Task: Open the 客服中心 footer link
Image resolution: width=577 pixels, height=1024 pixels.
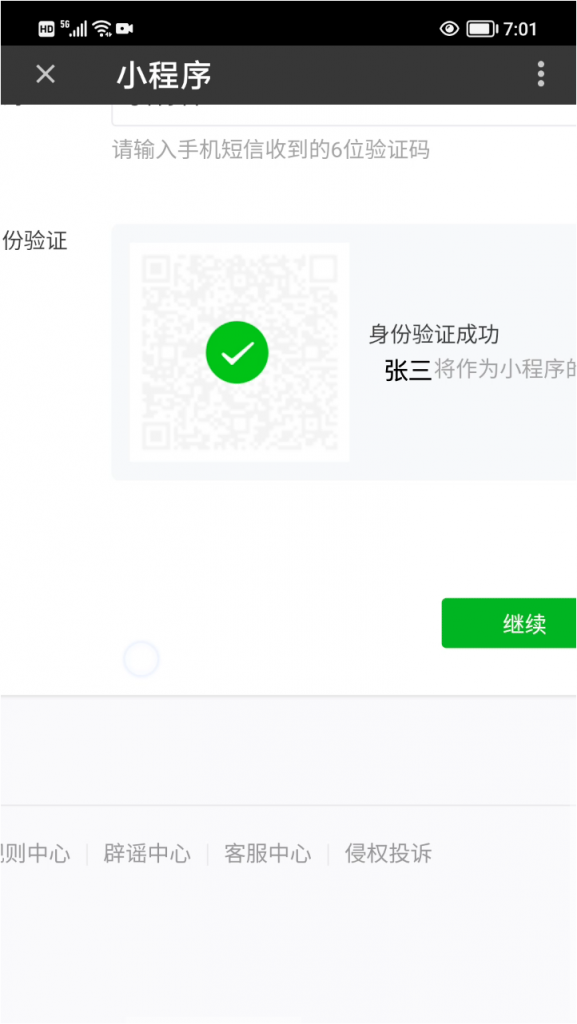Action: coord(268,854)
